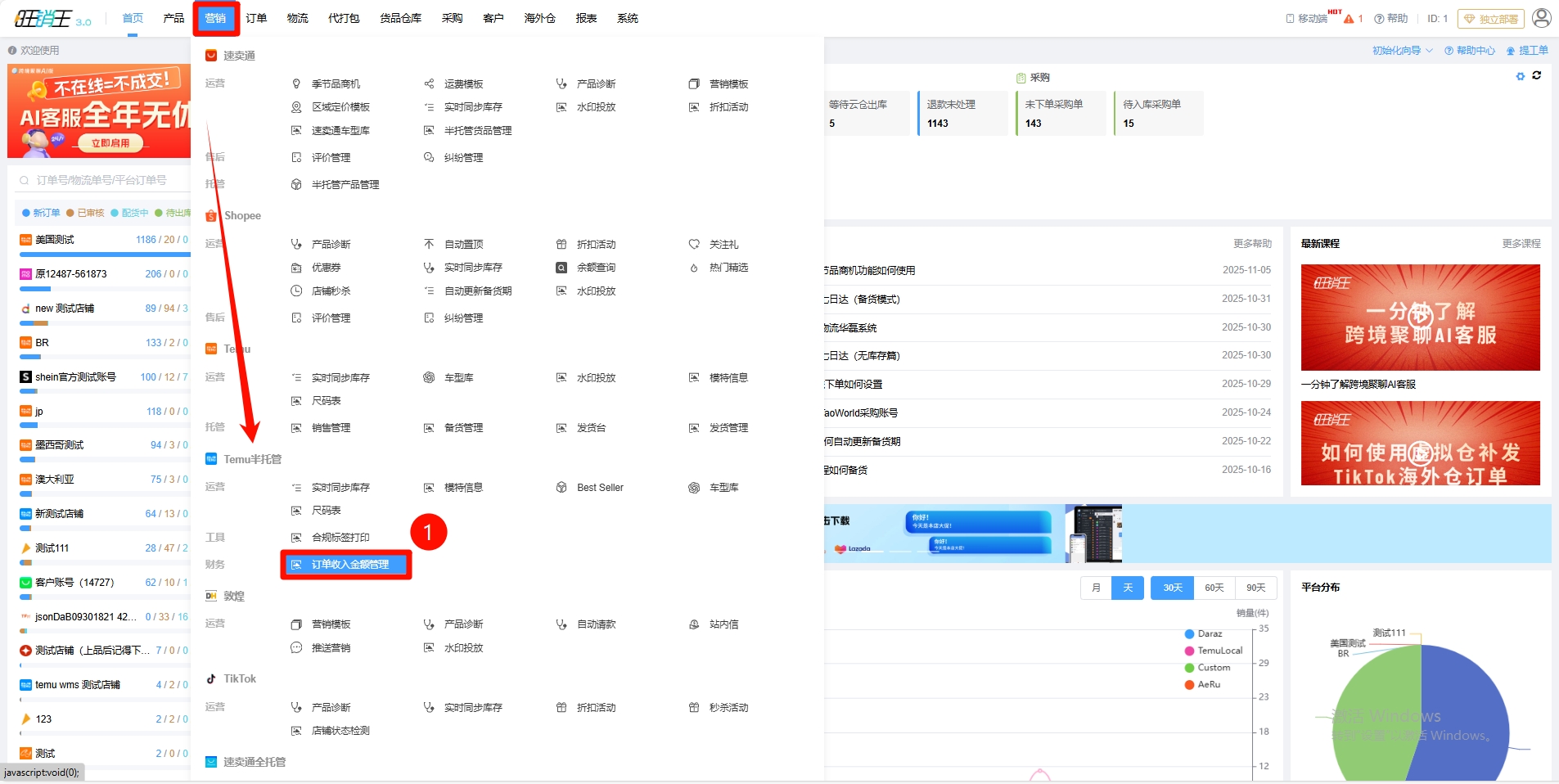Open dashboard settings gear icon
The width and height of the screenshot is (1559, 784).
point(1521,76)
